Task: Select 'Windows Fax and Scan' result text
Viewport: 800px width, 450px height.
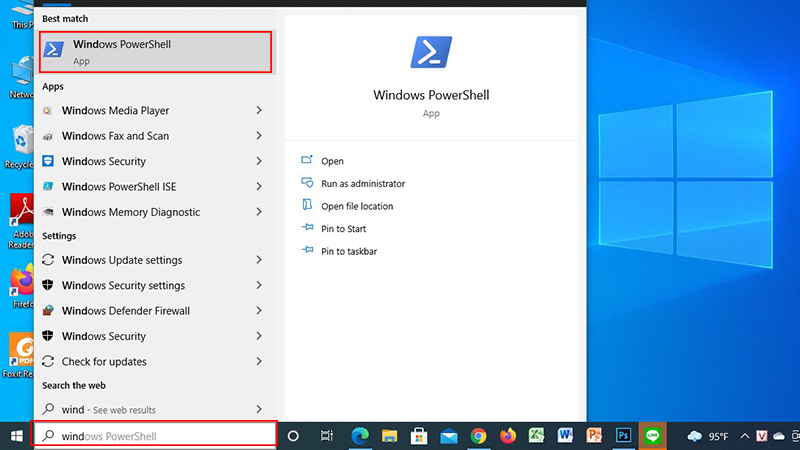Action: [x=115, y=136]
